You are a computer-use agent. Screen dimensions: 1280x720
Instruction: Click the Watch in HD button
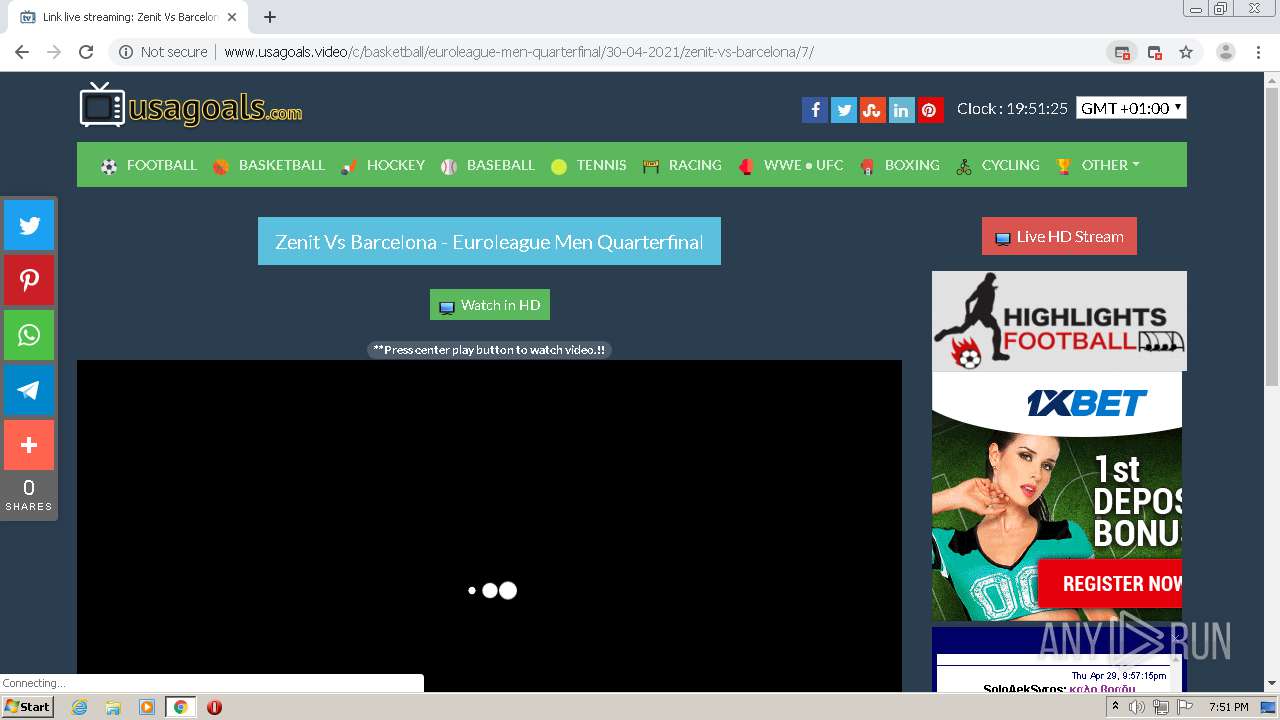click(490, 305)
